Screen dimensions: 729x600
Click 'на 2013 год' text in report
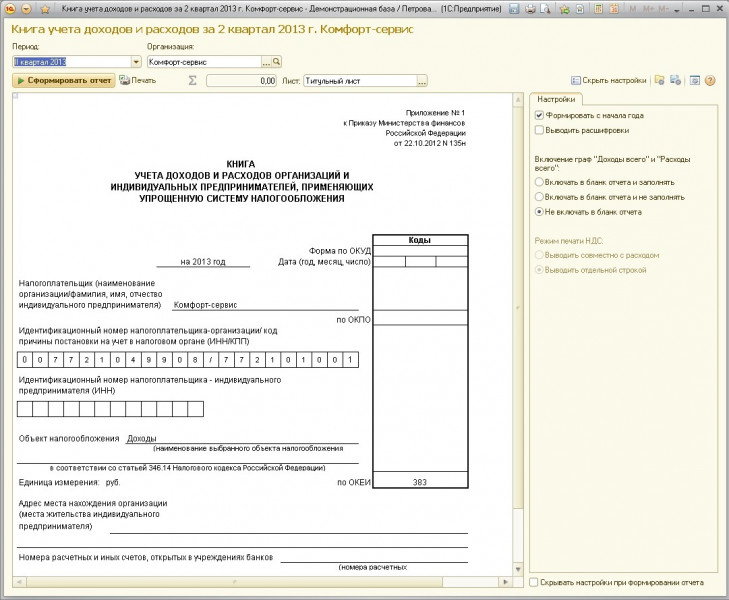tap(203, 262)
